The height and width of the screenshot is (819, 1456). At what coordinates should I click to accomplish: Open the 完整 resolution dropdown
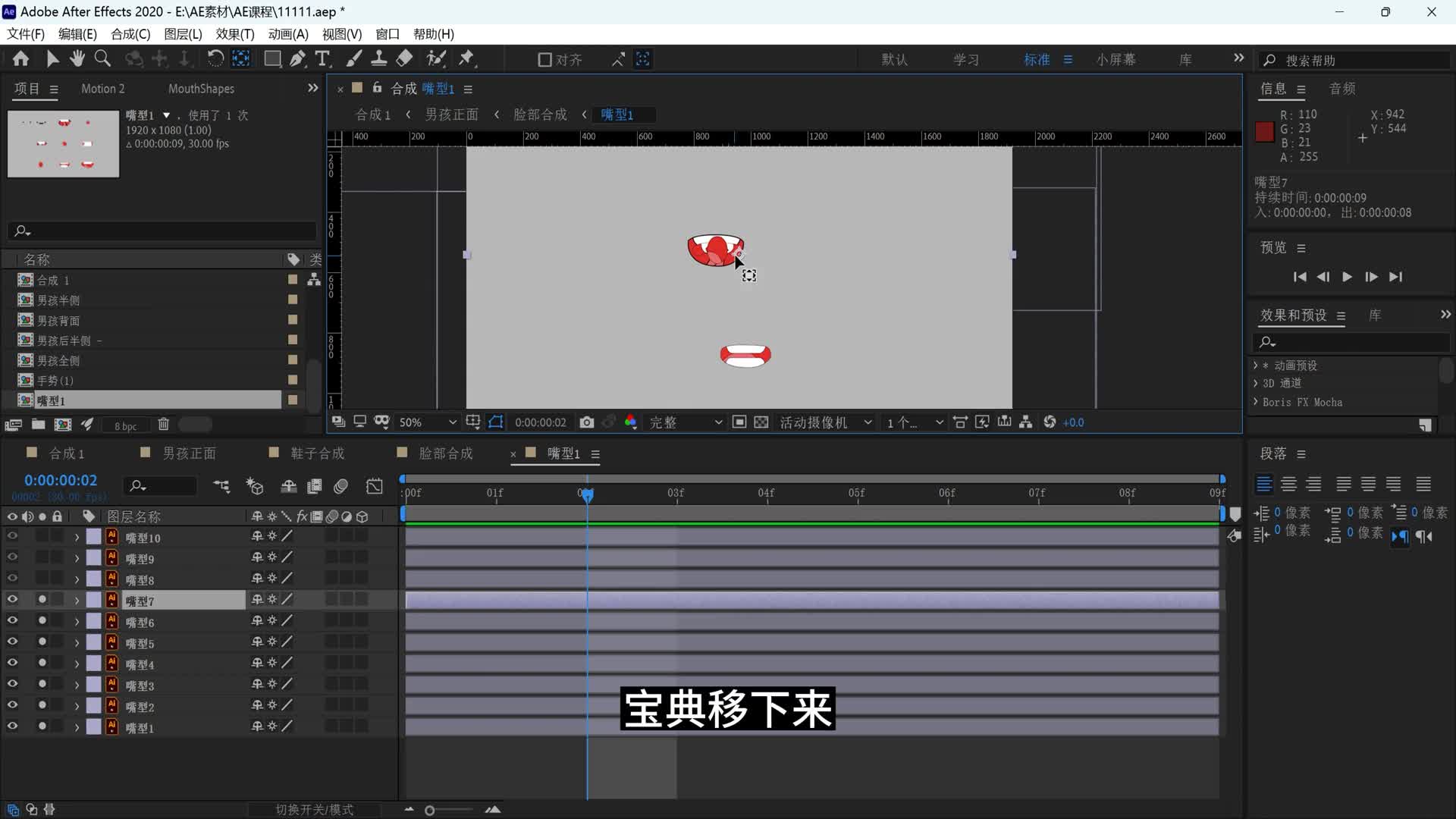(685, 422)
